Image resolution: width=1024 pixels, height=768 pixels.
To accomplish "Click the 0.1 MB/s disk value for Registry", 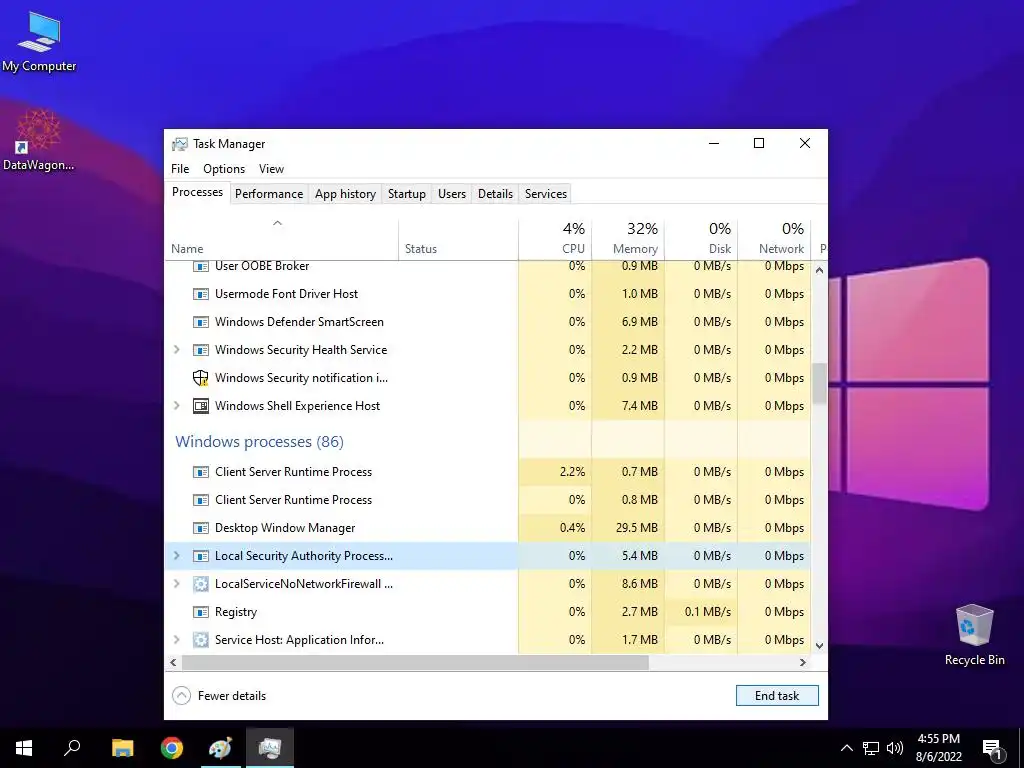I will pyautogui.click(x=708, y=612).
